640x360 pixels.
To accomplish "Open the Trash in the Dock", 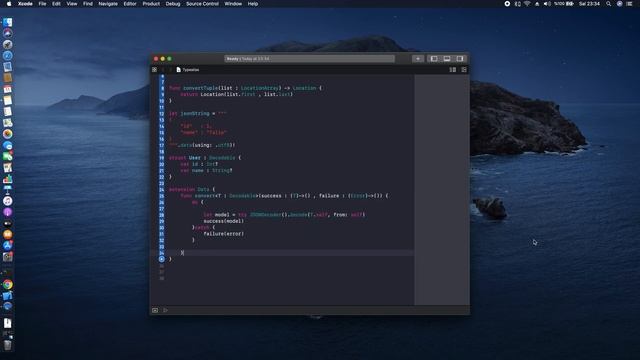I will pos(8,345).
